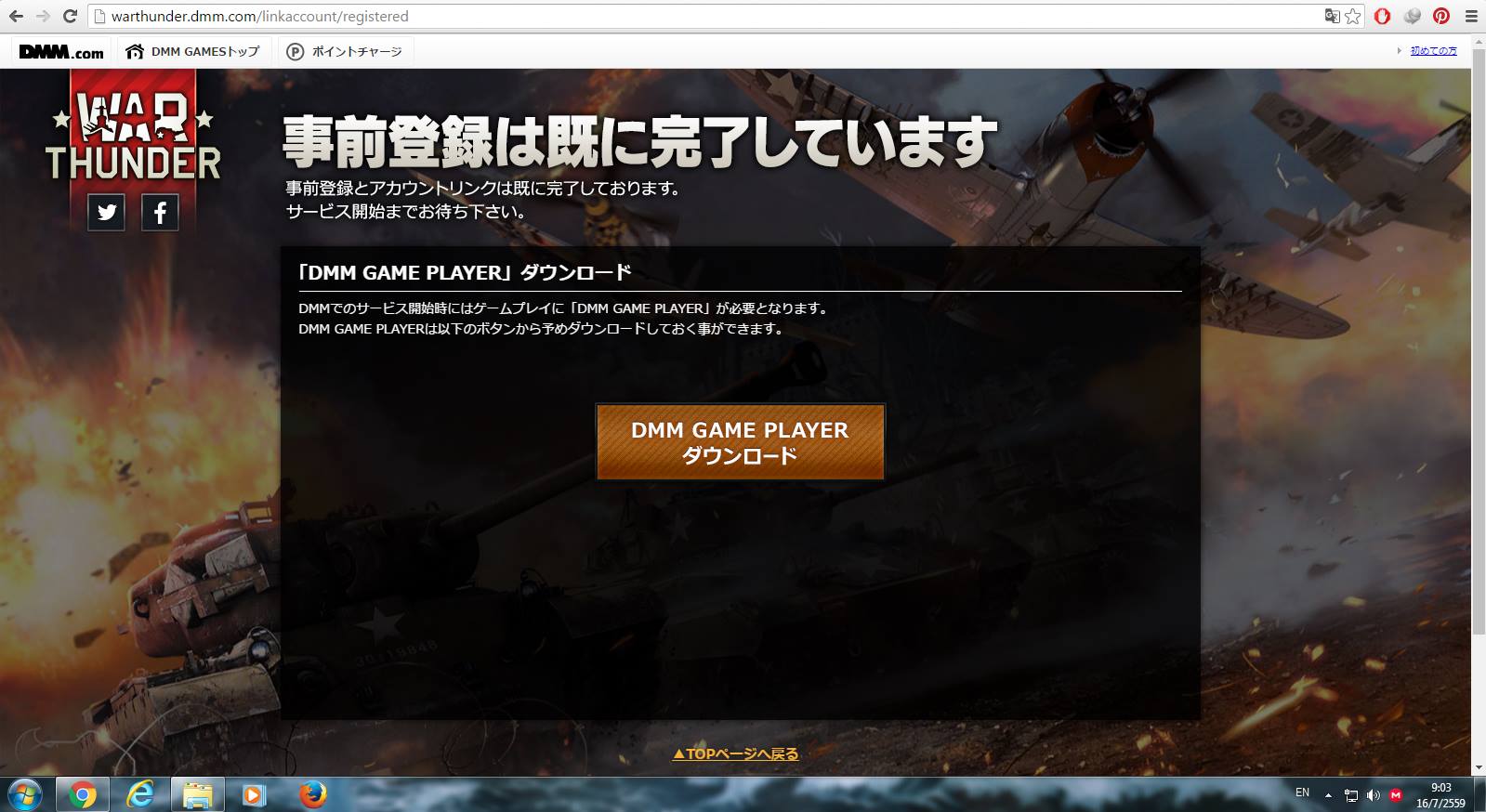The width and height of the screenshot is (1486, 812).
Task: Click the 「DMM GAME PLAYER」ダウンロード heading text
Action: 465,272
